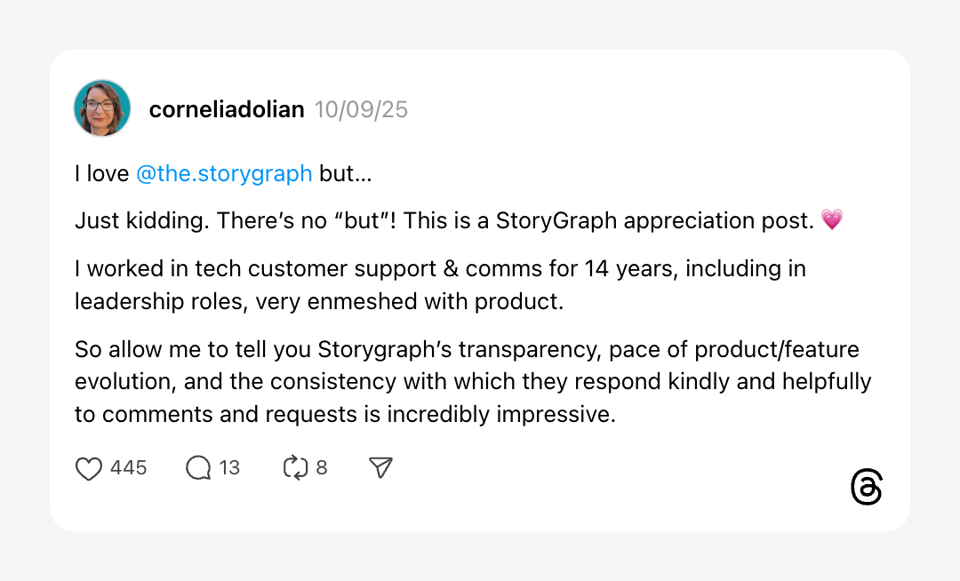Visit the corneliadolian username link
Image resolution: width=960 pixels, height=581 pixels.
tap(226, 110)
